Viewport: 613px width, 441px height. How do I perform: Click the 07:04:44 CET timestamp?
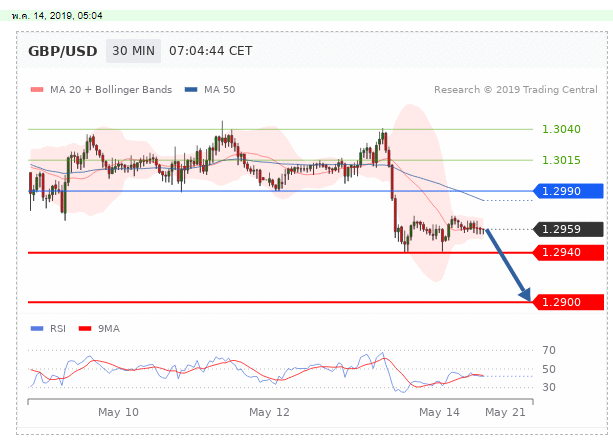(211, 51)
